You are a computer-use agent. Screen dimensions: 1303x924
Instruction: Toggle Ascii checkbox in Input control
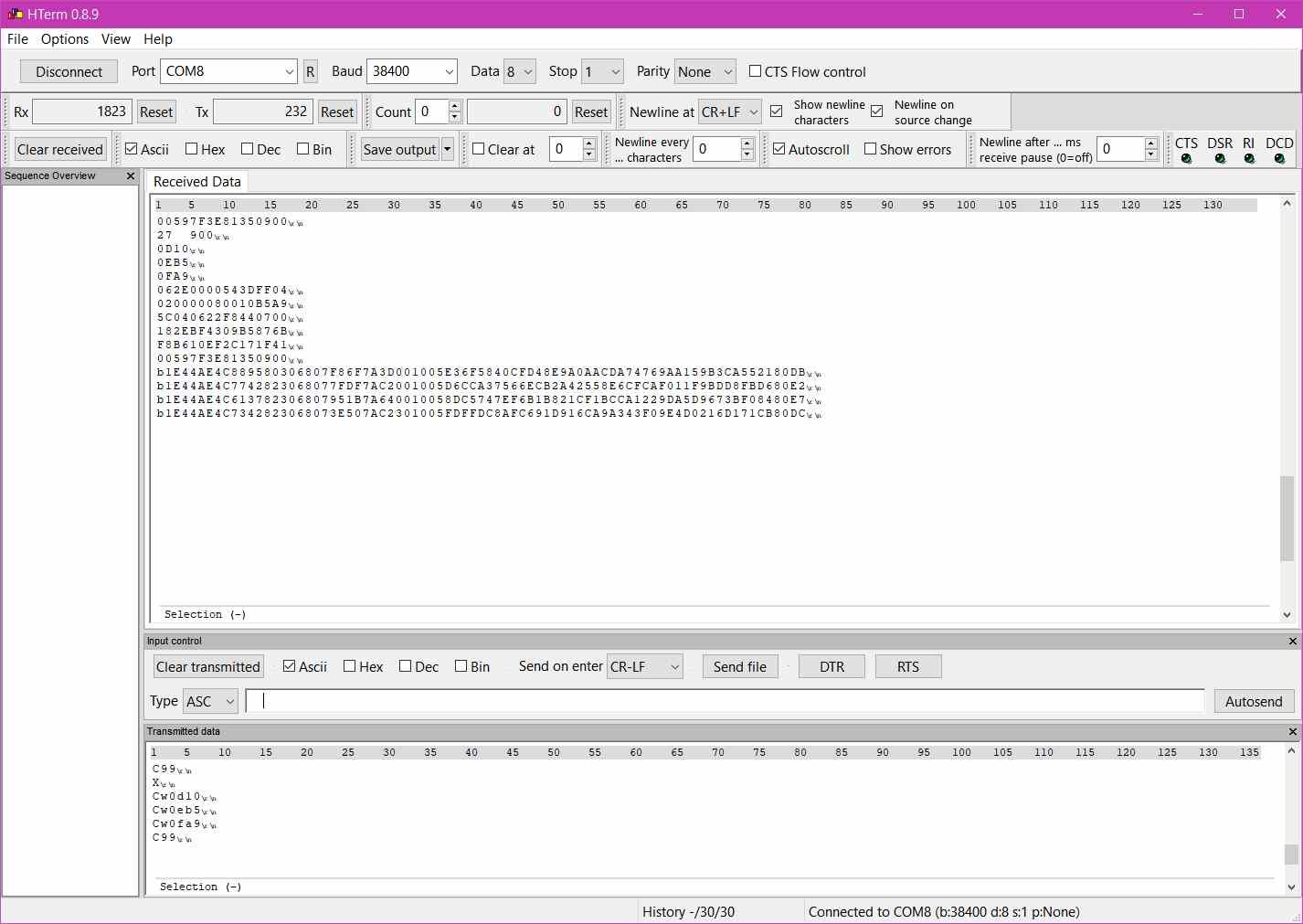pos(290,666)
